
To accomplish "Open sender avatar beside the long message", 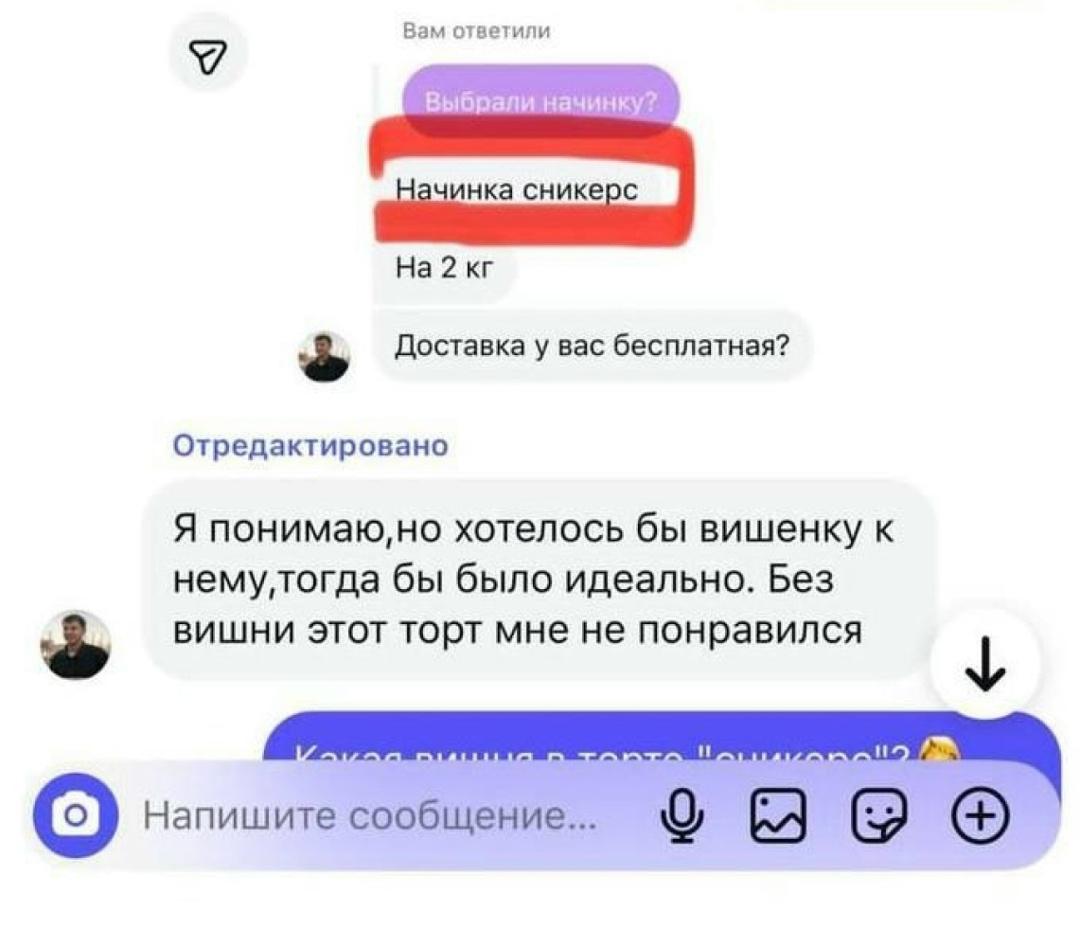I will pyautogui.click(x=76, y=644).
